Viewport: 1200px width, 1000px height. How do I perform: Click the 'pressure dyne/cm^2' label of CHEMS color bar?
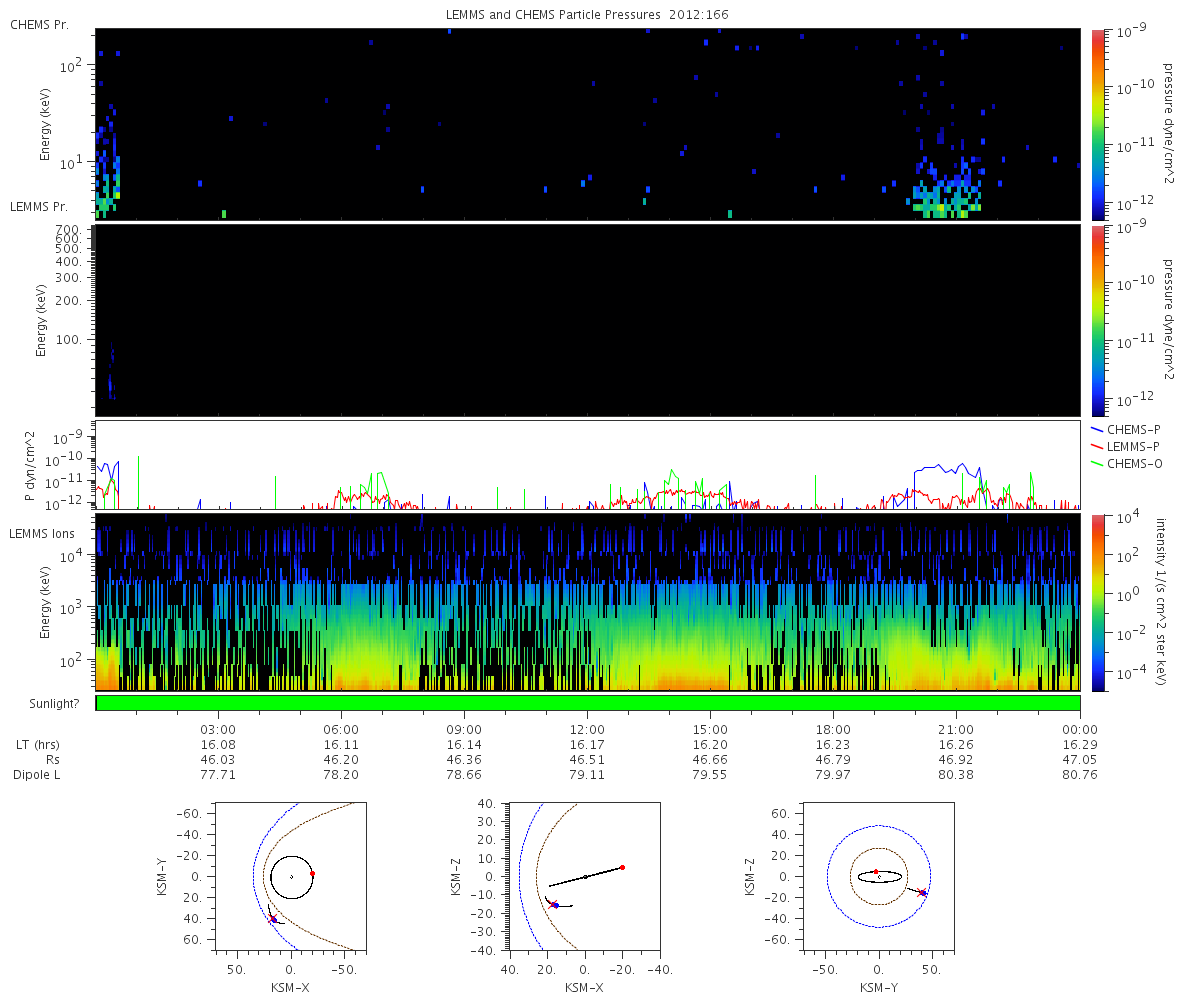tap(1167, 124)
